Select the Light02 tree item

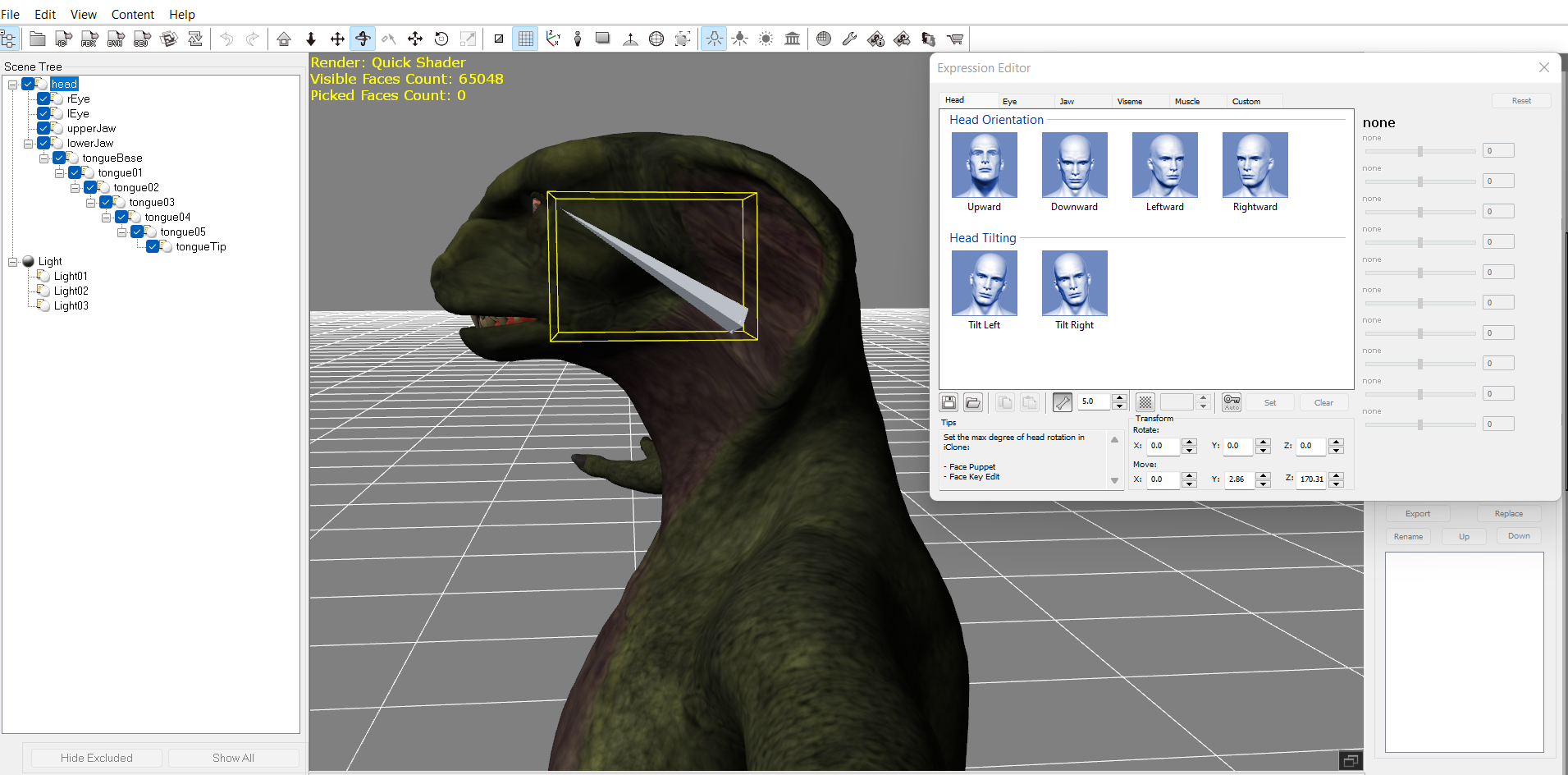click(x=71, y=291)
